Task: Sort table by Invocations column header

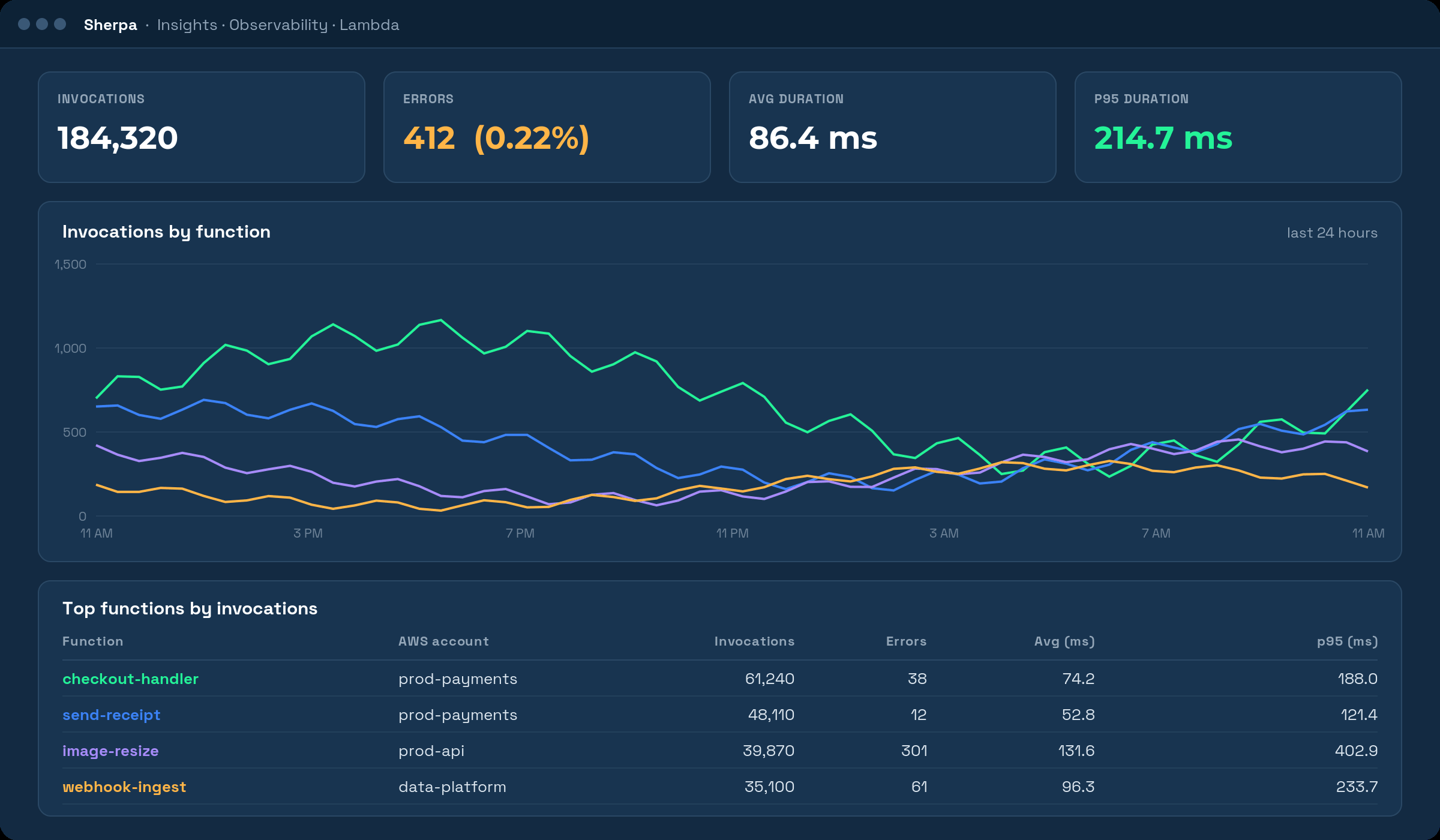Action: click(x=754, y=641)
